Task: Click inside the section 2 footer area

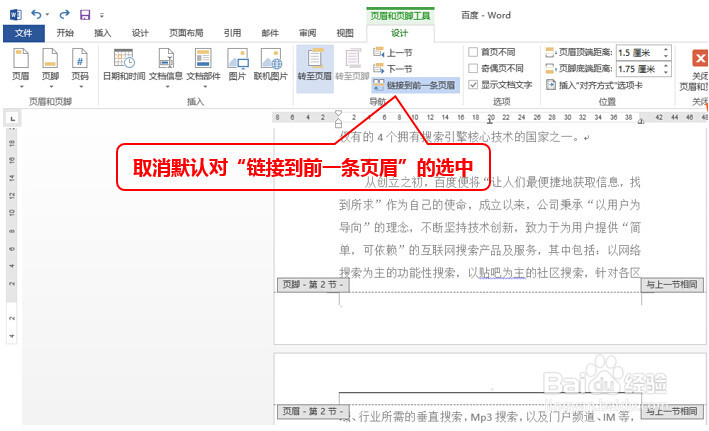Action: coord(490,318)
